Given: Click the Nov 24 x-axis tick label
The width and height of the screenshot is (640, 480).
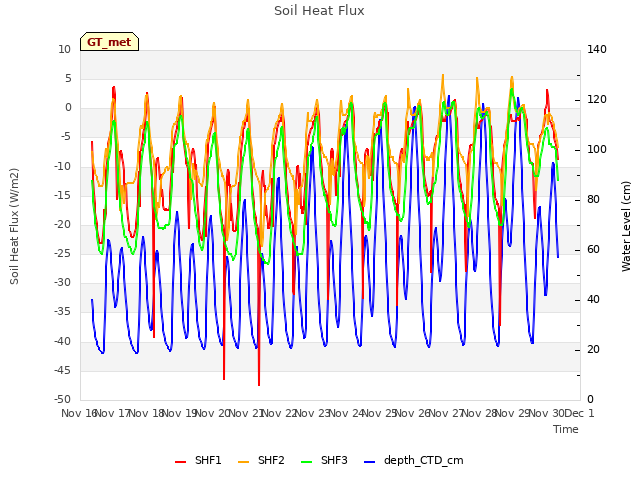Looking at the screenshot, I should [x=346, y=413].
